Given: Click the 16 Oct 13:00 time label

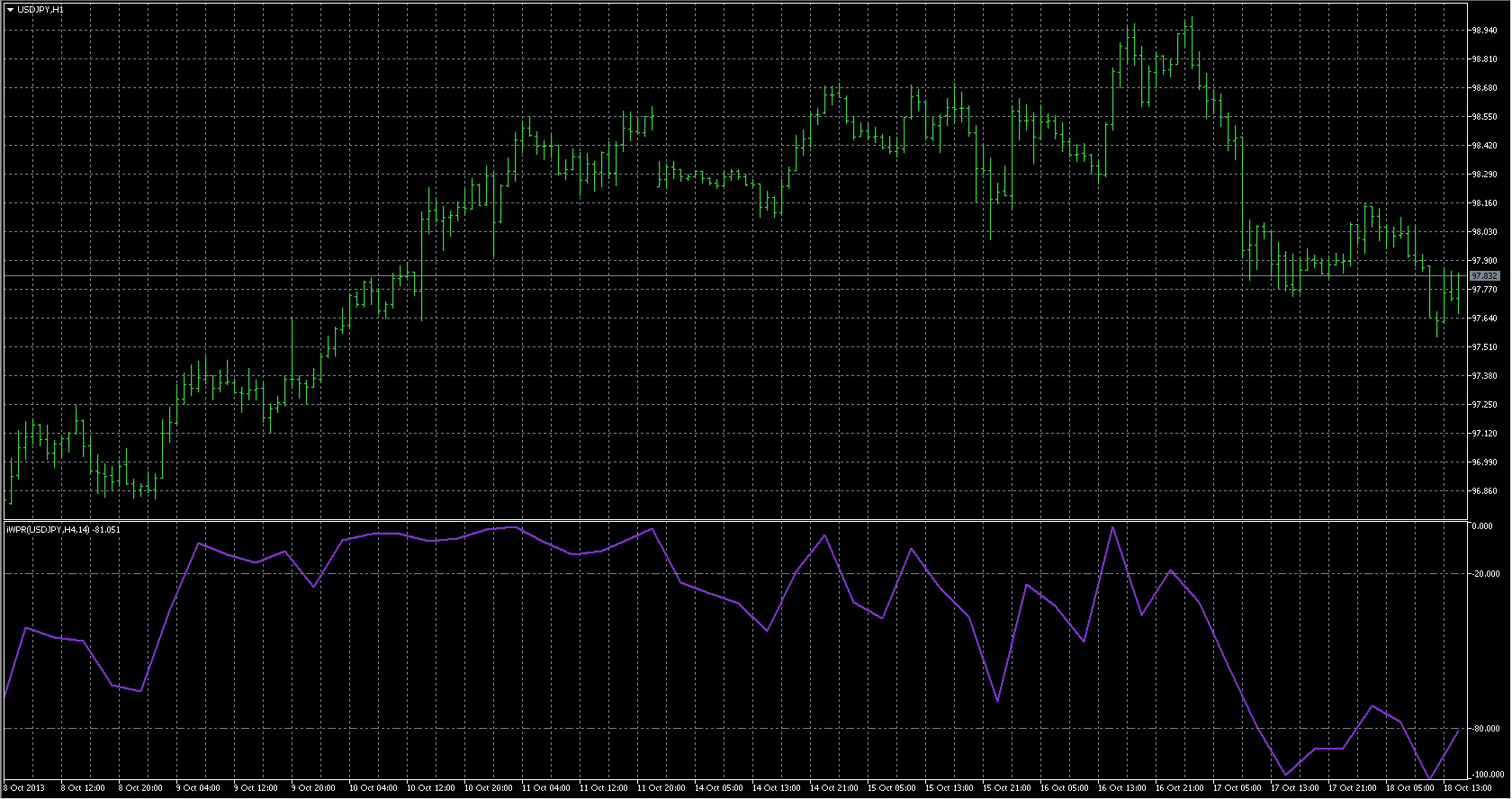Looking at the screenshot, I should 1122,788.
